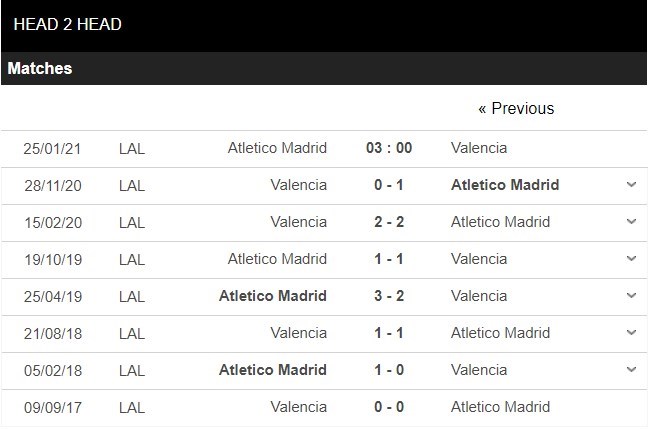The height and width of the screenshot is (429, 649).
Task: Expand the 21/08/18 match chevron arrow
Action: coord(631,333)
